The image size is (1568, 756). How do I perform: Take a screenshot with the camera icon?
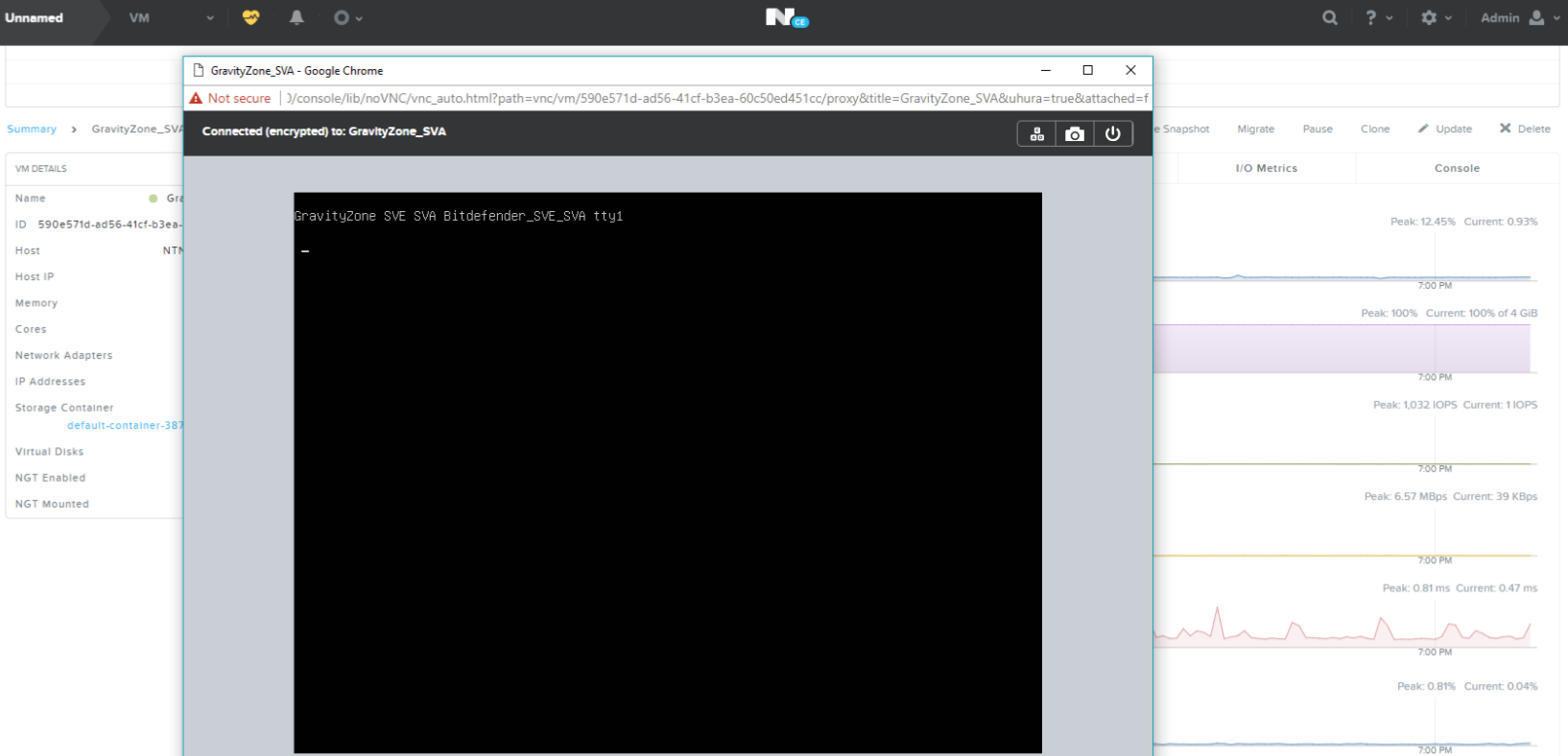(1075, 134)
